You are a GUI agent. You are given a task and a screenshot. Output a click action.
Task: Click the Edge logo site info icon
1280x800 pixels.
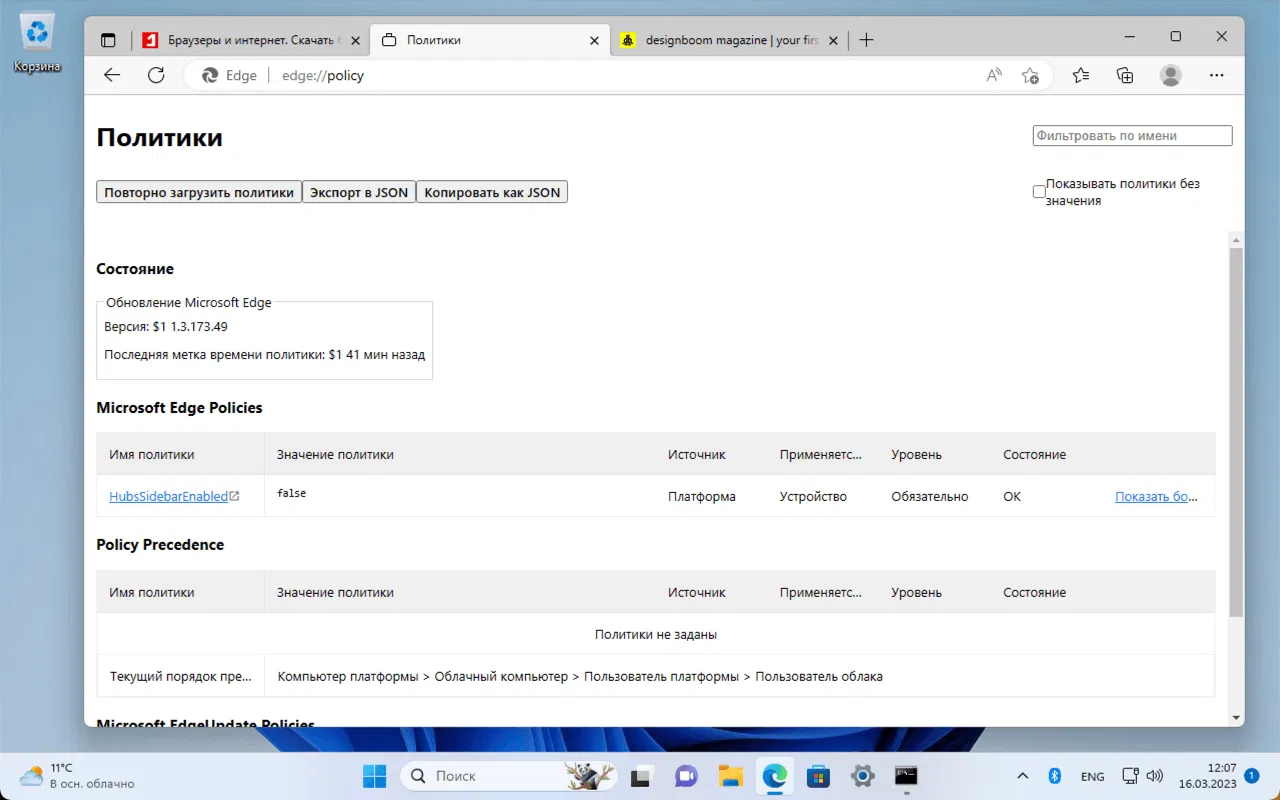click(210, 75)
